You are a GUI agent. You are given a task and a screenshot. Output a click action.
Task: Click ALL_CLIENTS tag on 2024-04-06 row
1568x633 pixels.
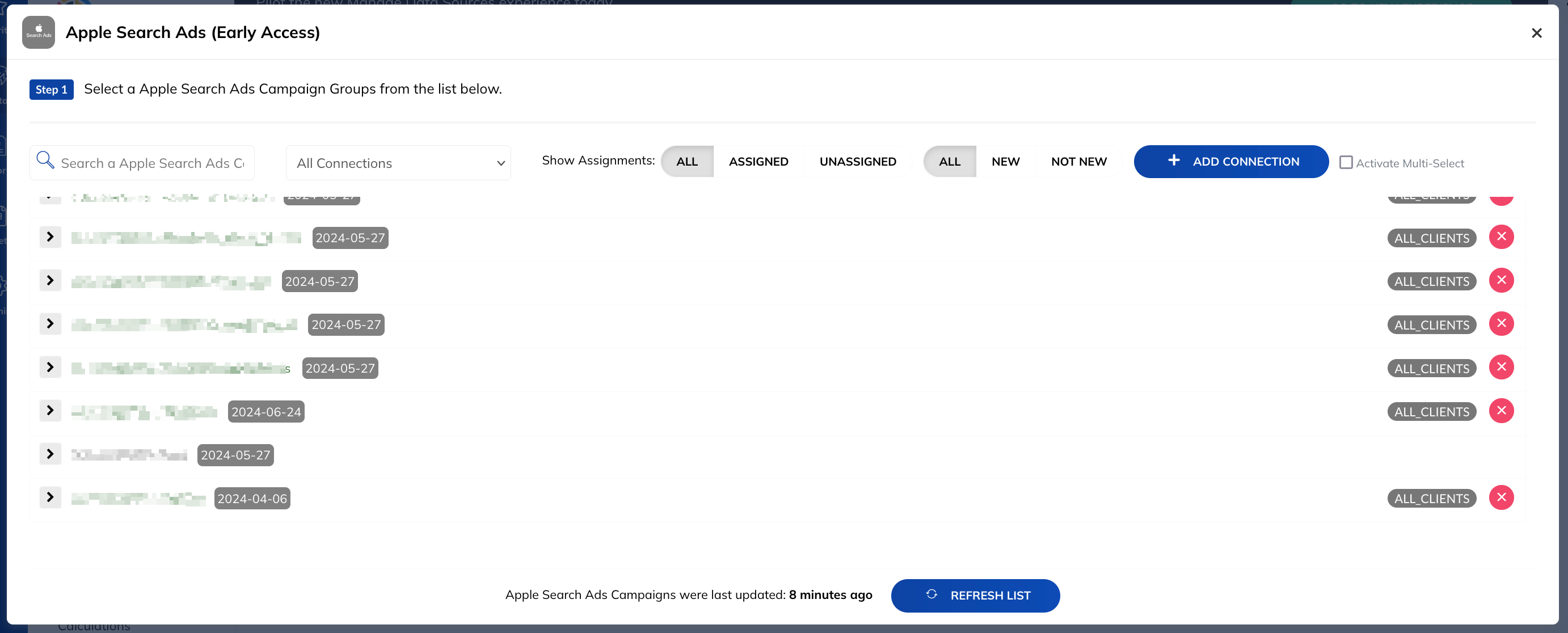1432,499
